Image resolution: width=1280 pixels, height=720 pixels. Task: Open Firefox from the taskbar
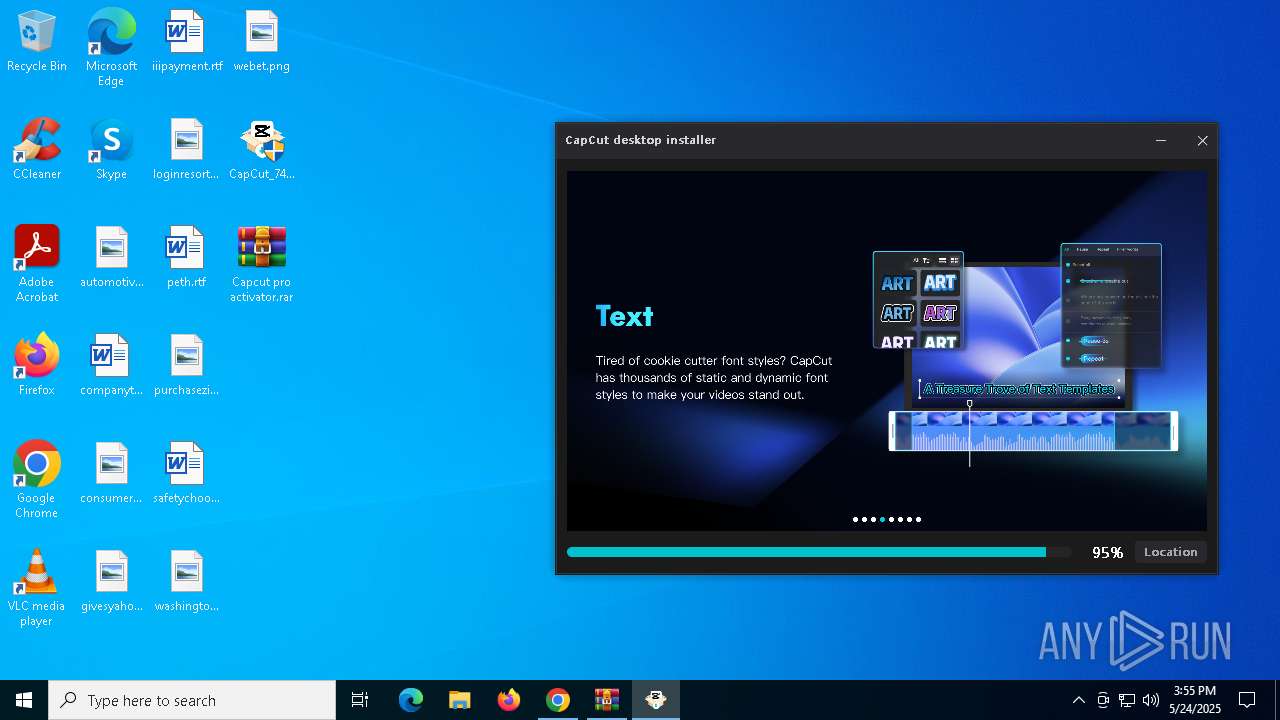(509, 700)
